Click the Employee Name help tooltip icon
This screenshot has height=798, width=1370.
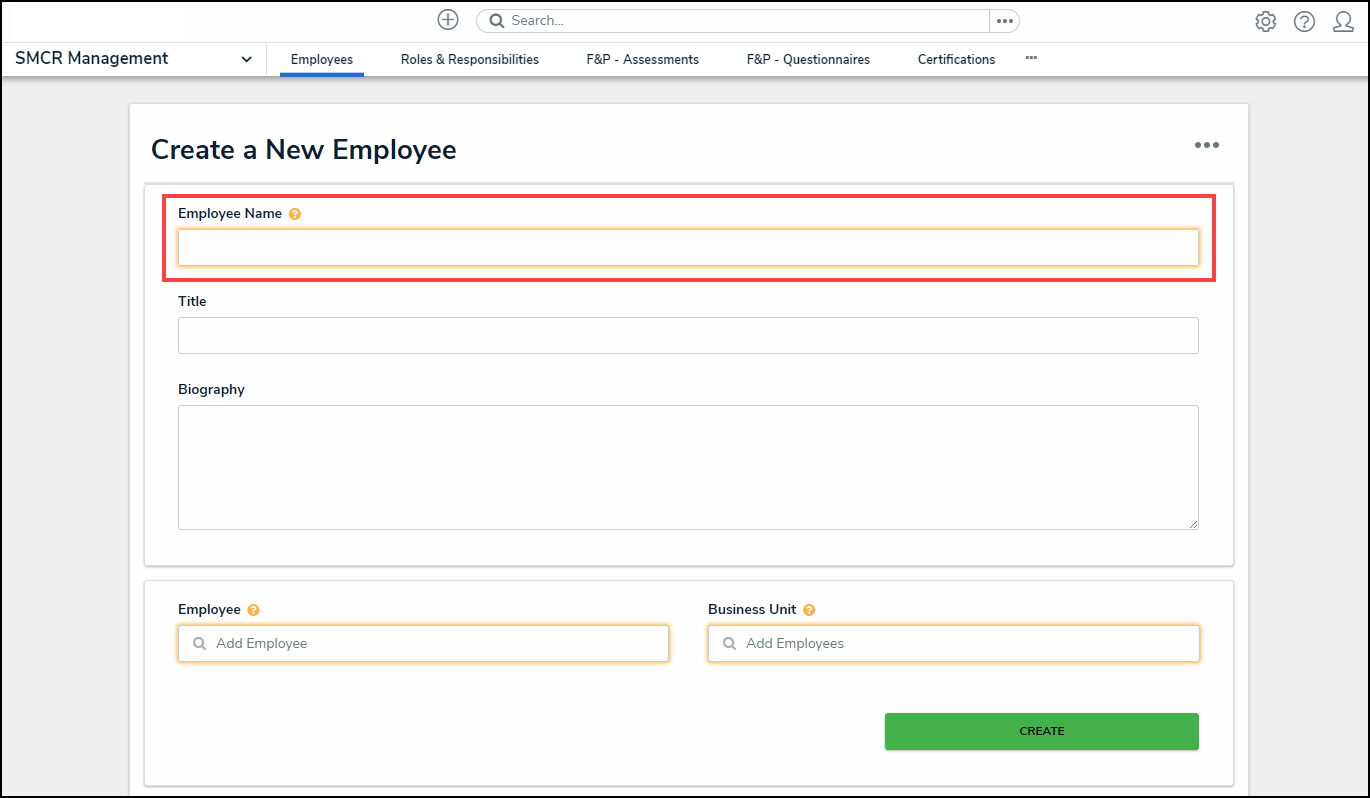click(295, 213)
